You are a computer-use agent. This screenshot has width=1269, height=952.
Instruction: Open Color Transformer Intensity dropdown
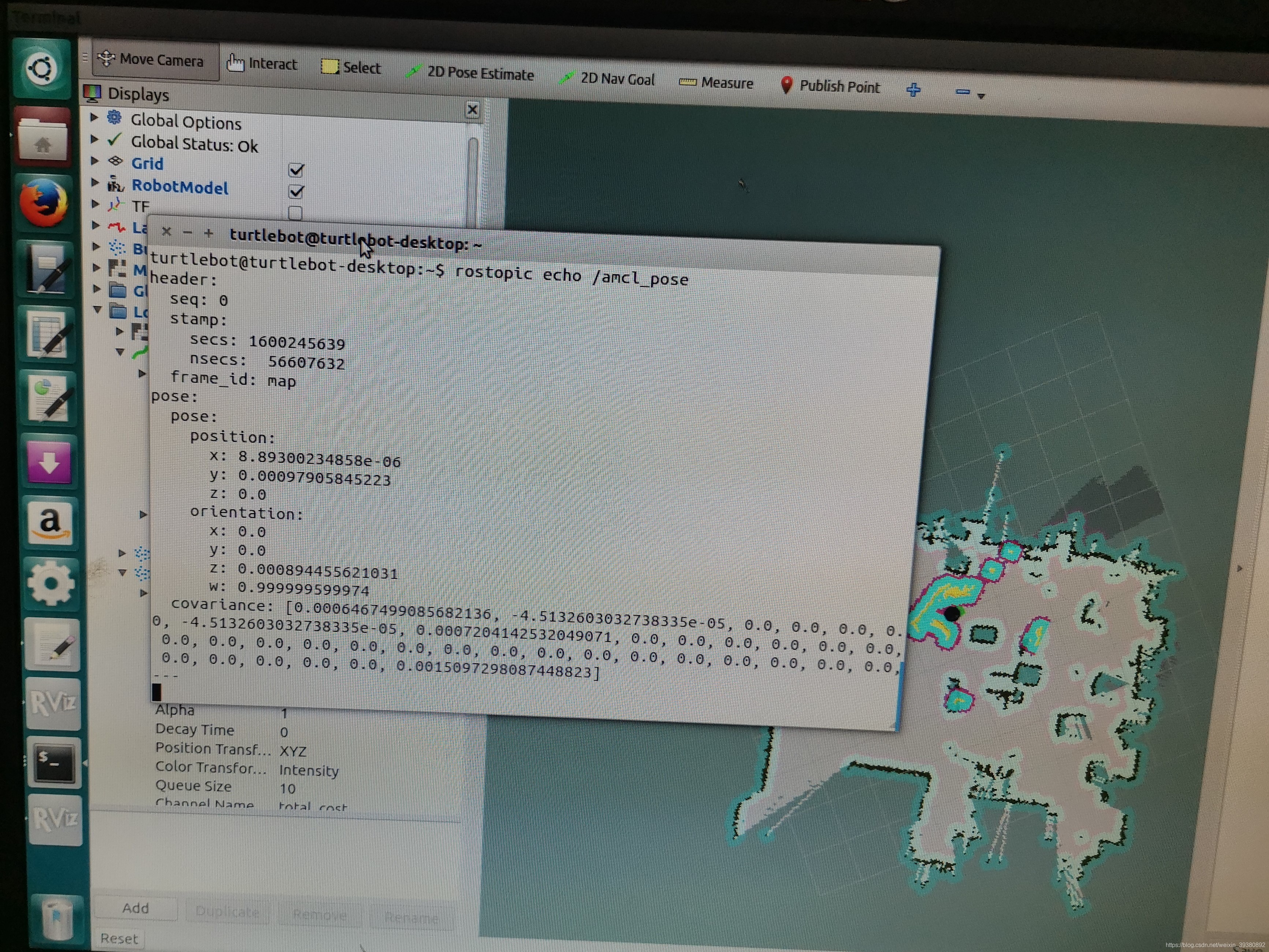pyautogui.click(x=309, y=770)
